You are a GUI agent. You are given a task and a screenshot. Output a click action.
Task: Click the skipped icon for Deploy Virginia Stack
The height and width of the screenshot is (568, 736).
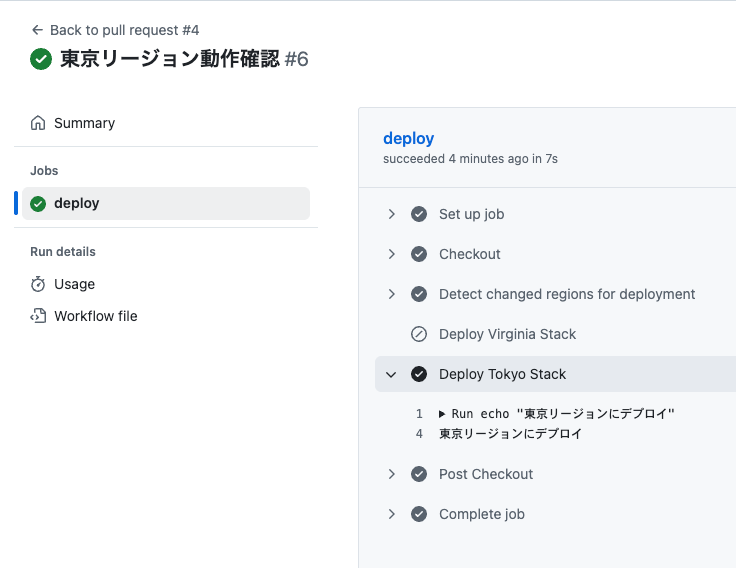coord(419,334)
